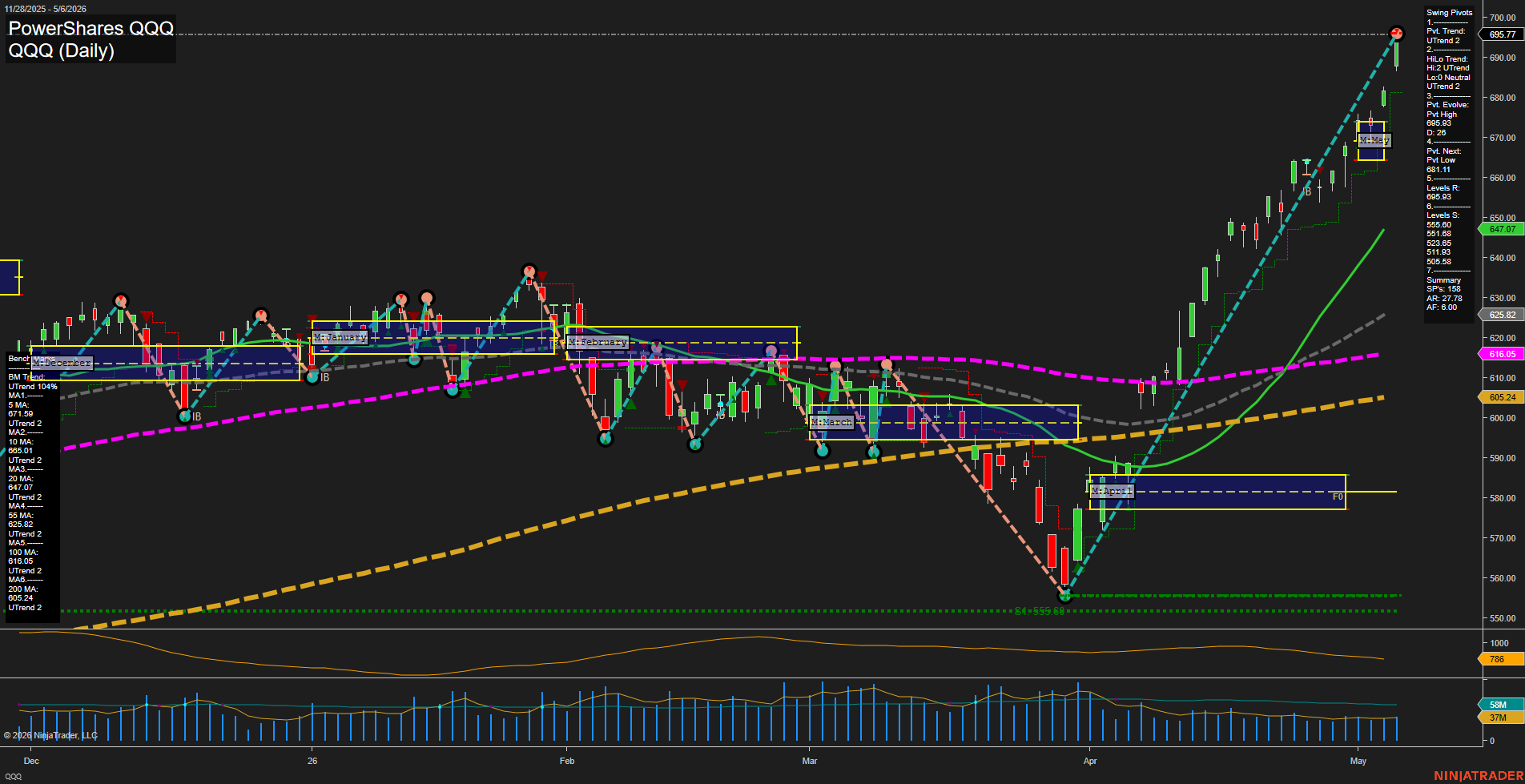
Task: Click the NINJATRADER logo
Action: tap(1479, 776)
